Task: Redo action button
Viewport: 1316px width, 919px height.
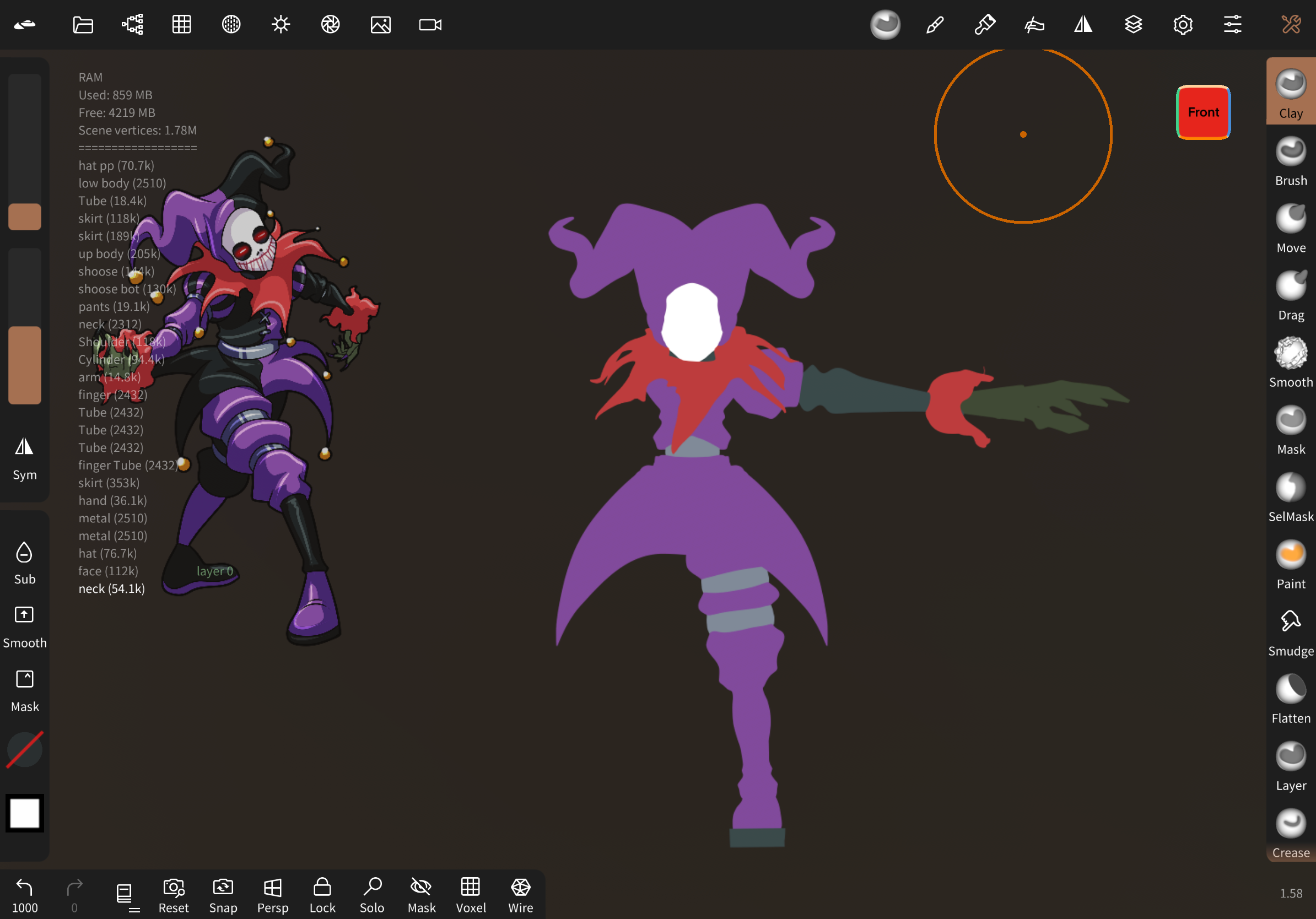Action: 74,895
